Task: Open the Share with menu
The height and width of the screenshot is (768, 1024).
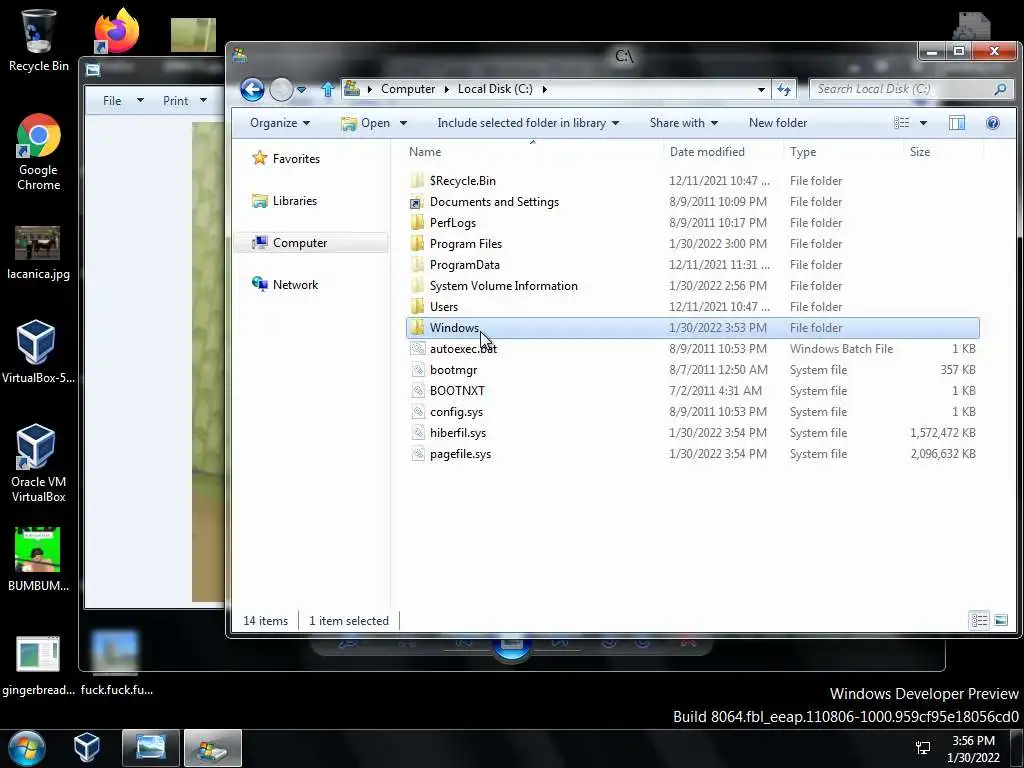Action: coord(684,123)
